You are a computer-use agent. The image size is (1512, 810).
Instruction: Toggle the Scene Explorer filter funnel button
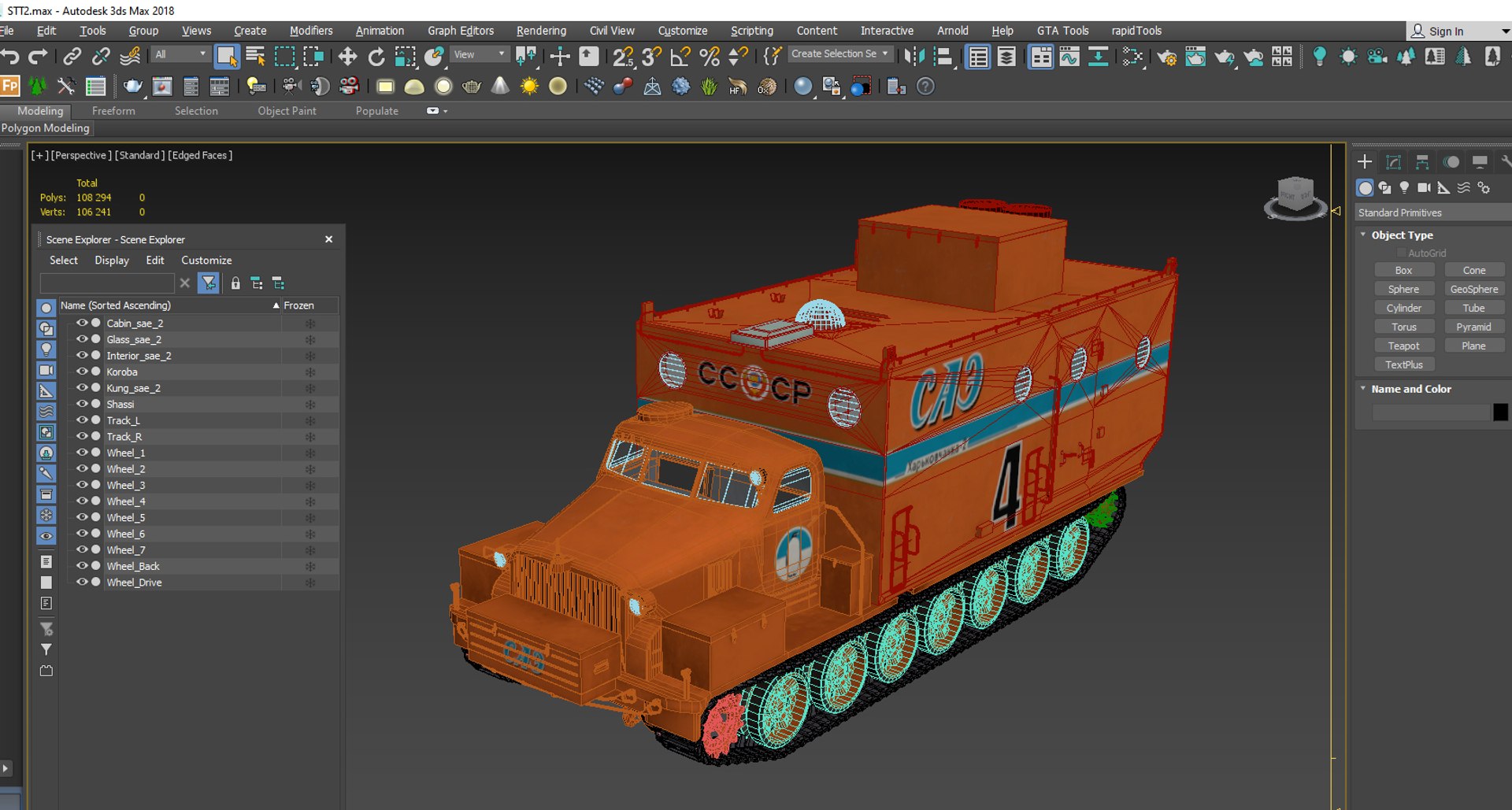[209, 283]
